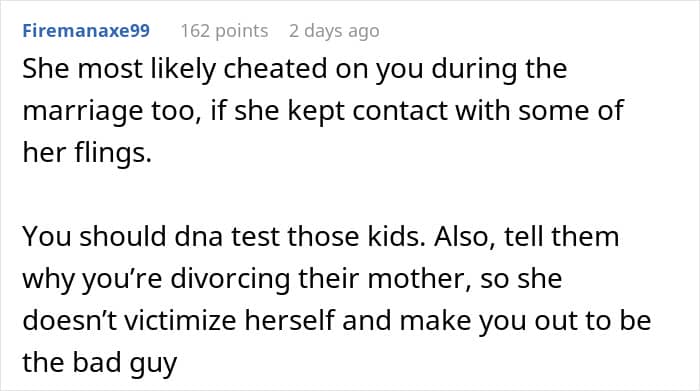
Task: Click the line starting marriage too
Action: pos(323,111)
